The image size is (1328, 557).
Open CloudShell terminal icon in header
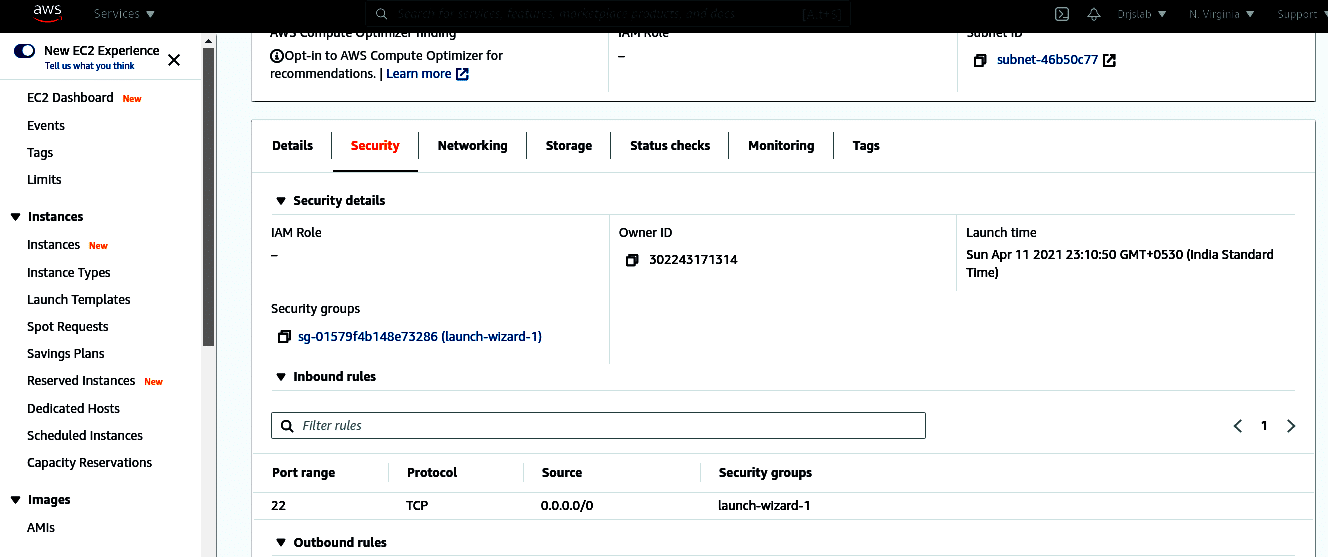tap(1062, 14)
